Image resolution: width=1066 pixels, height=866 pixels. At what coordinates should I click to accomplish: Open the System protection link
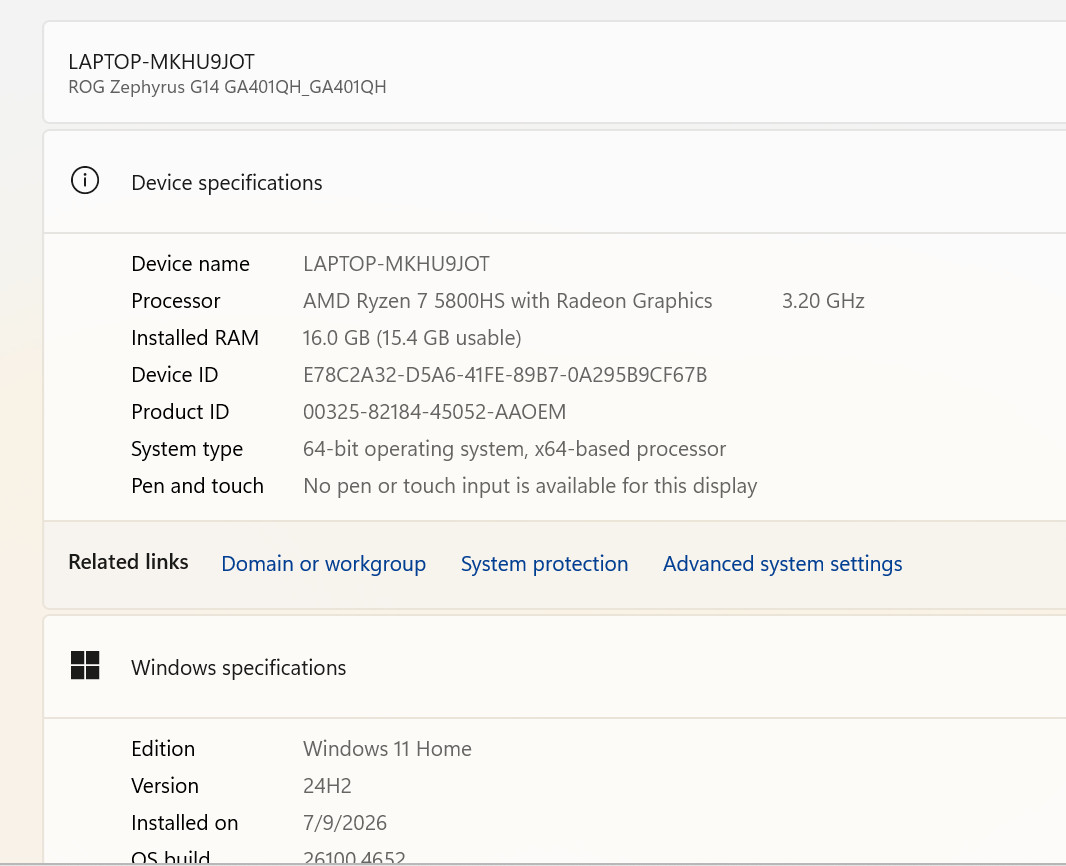coord(545,564)
